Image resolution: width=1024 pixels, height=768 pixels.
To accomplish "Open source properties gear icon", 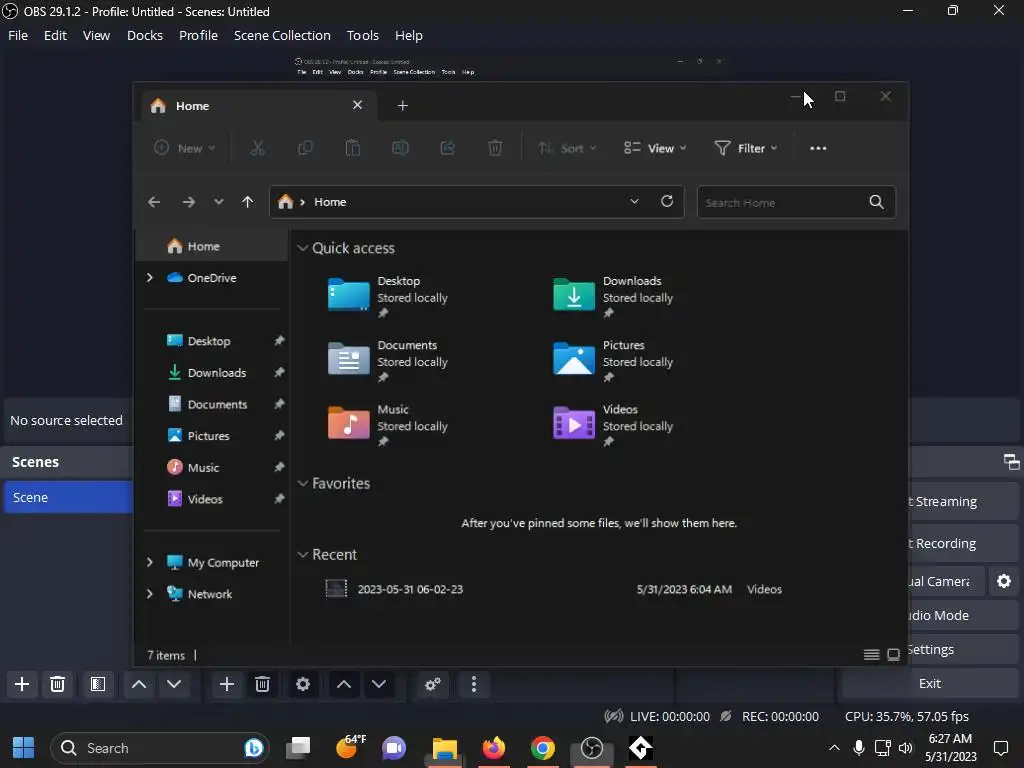I will (302, 684).
